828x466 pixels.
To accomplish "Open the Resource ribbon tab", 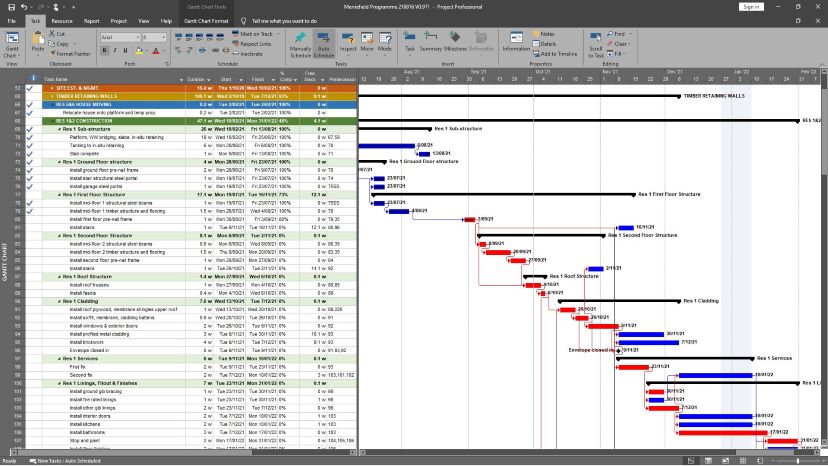I will pos(62,20).
